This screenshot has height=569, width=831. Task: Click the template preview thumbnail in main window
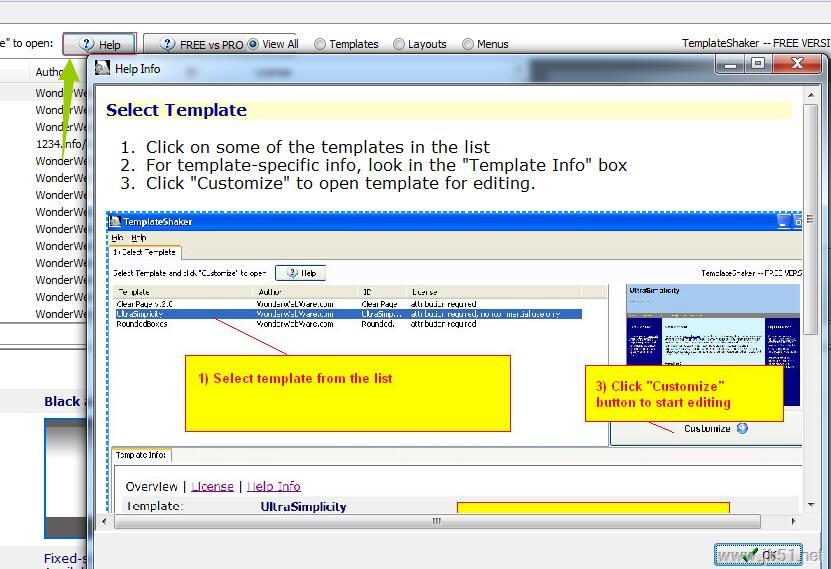pyautogui.click(x=66, y=478)
